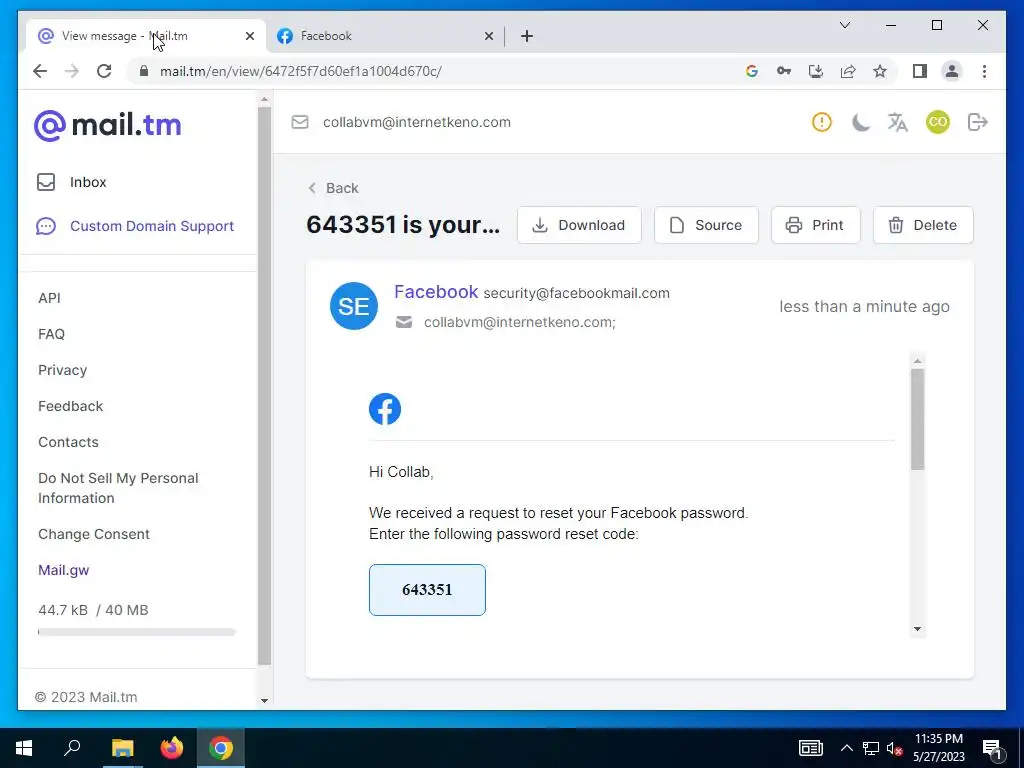This screenshot has height=768, width=1024.
Task: Click the envelope icon beside account address
Action: 300,122
